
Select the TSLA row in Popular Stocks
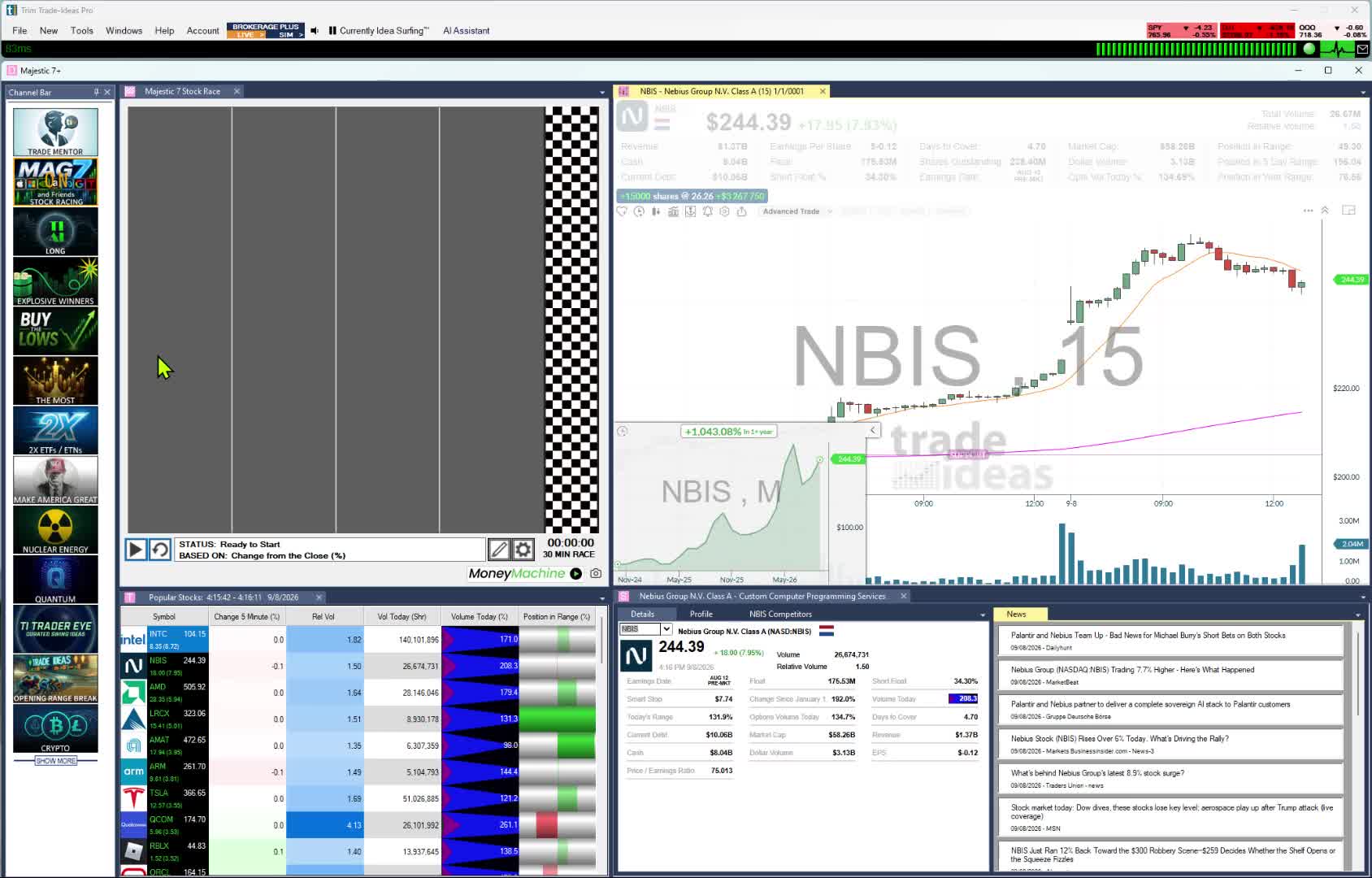click(358, 798)
